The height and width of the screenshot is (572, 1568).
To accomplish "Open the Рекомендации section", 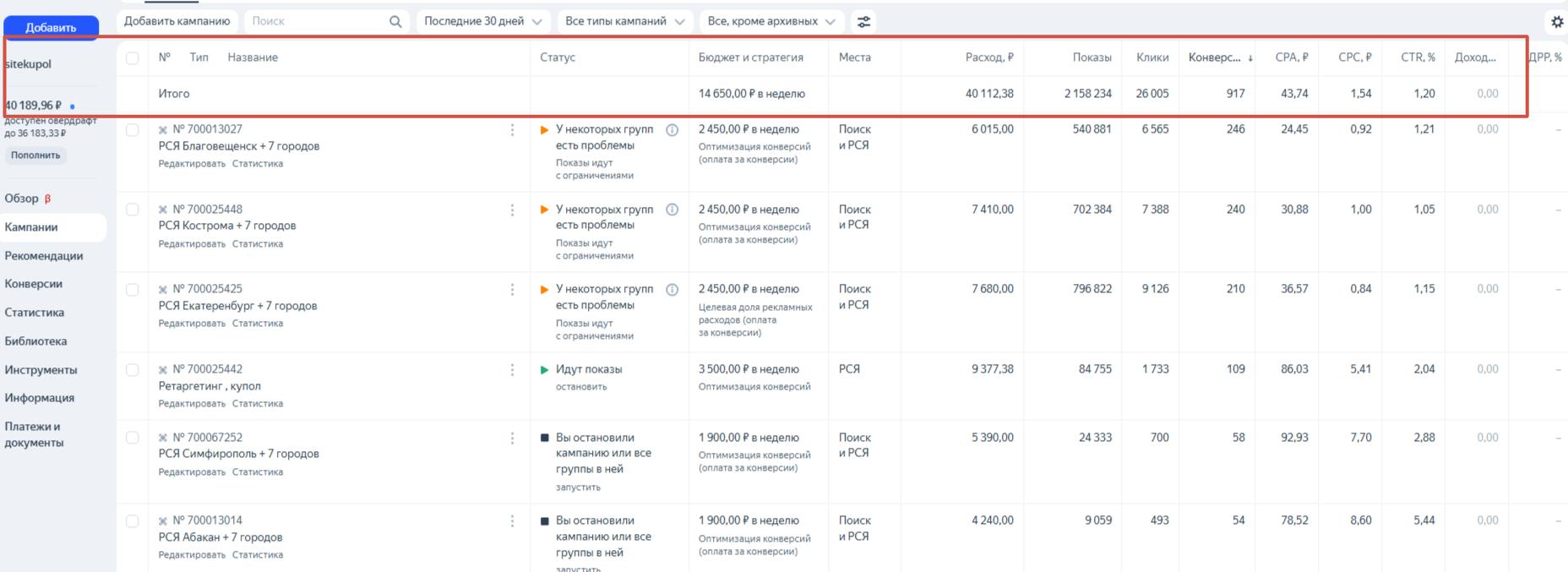I will click(x=44, y=256).
